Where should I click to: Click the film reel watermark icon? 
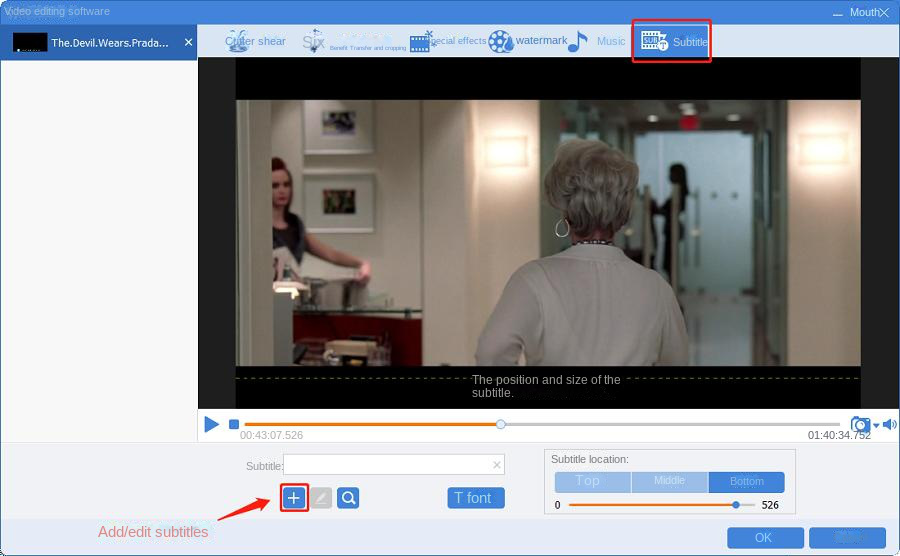501,41
